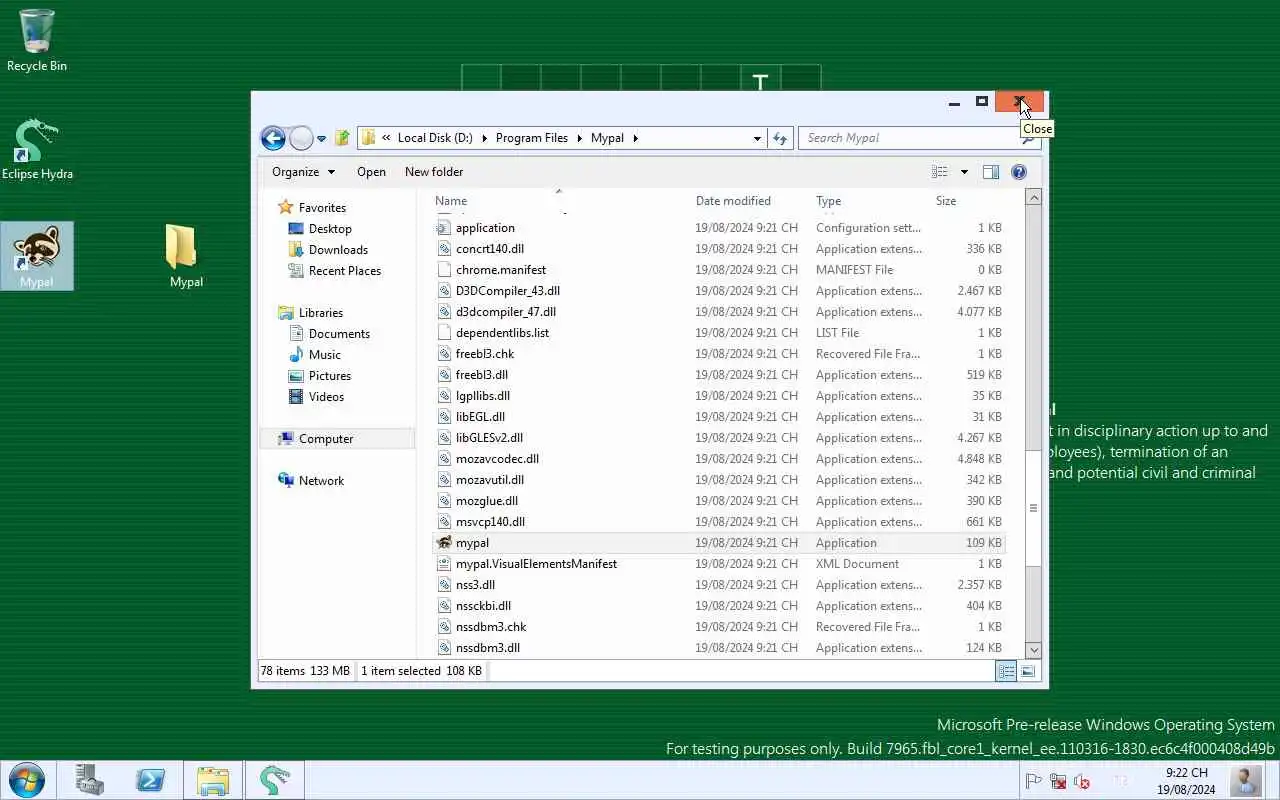
Task: Click the Action Center flag tray icon
Action: pos(1033,782)
